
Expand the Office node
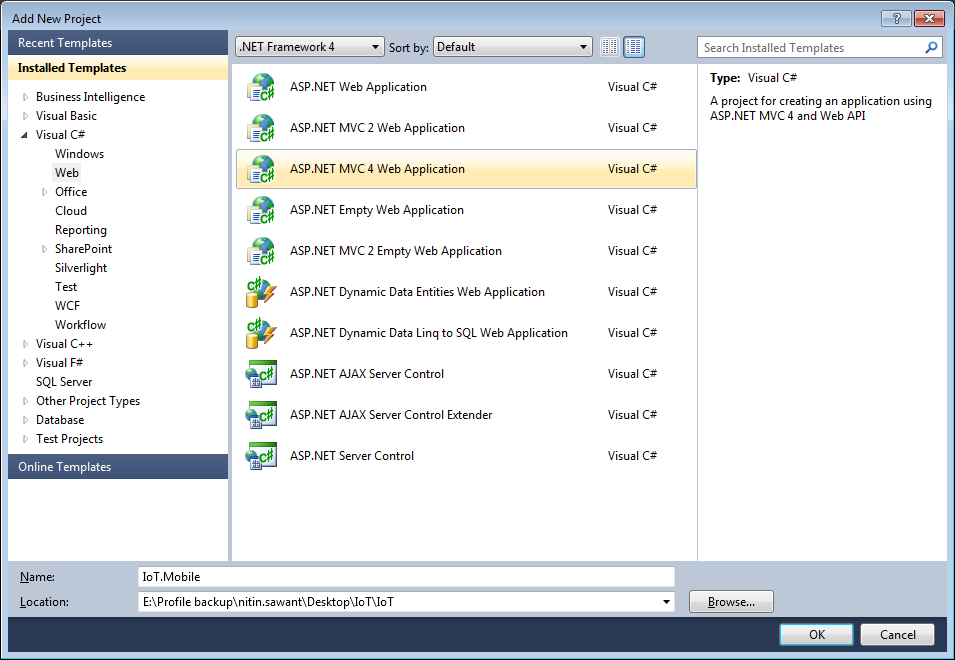[44, 192]
